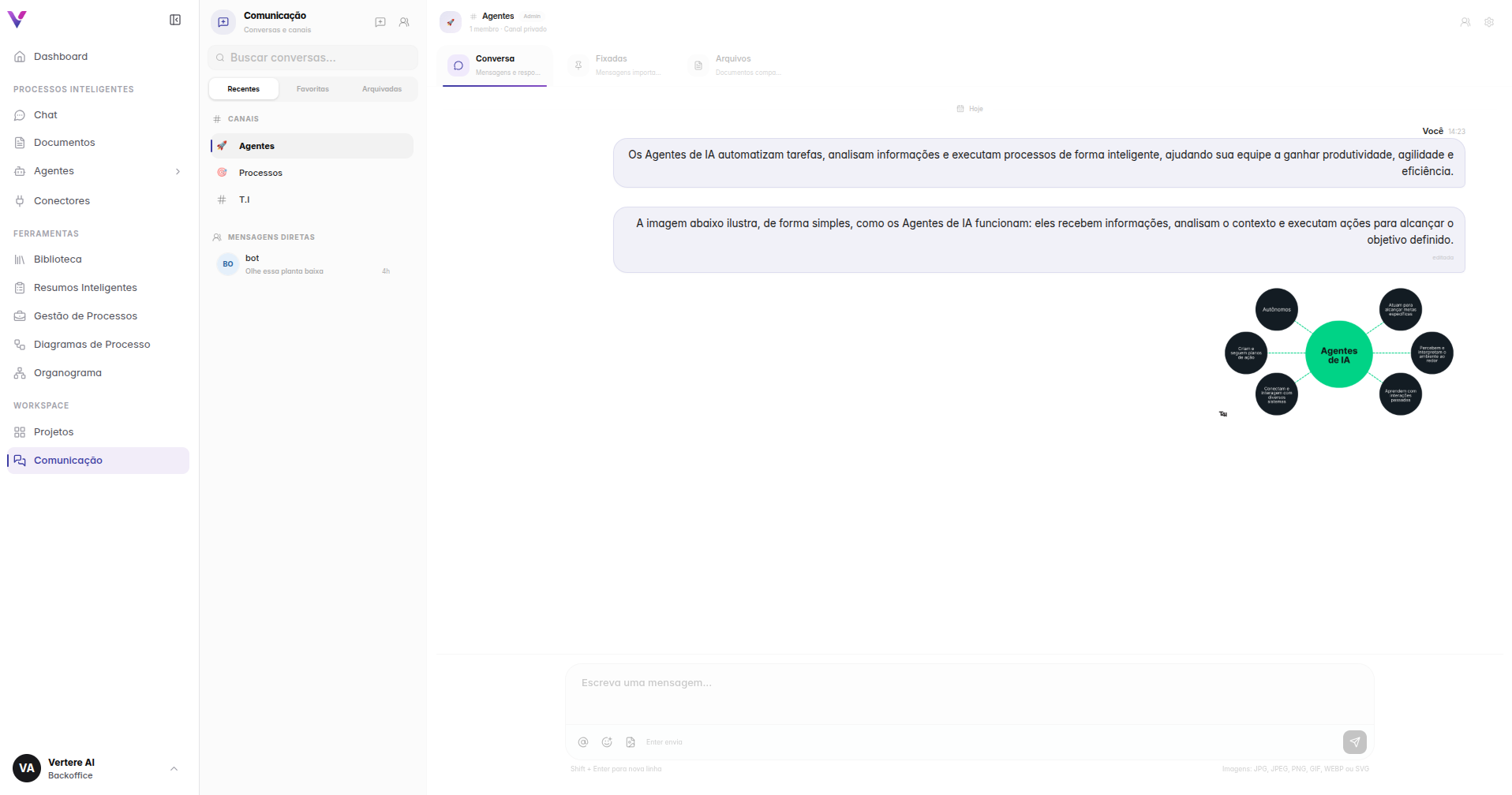Select Comunicação in the sidebar
The width and height of the screenshot is (1512, 795).
click(98, 461)
